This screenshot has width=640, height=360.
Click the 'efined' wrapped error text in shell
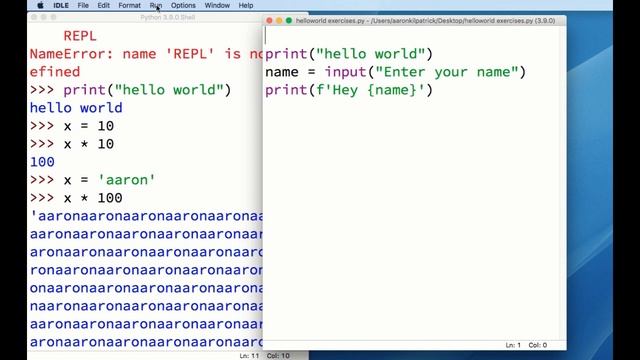point(55,72)
